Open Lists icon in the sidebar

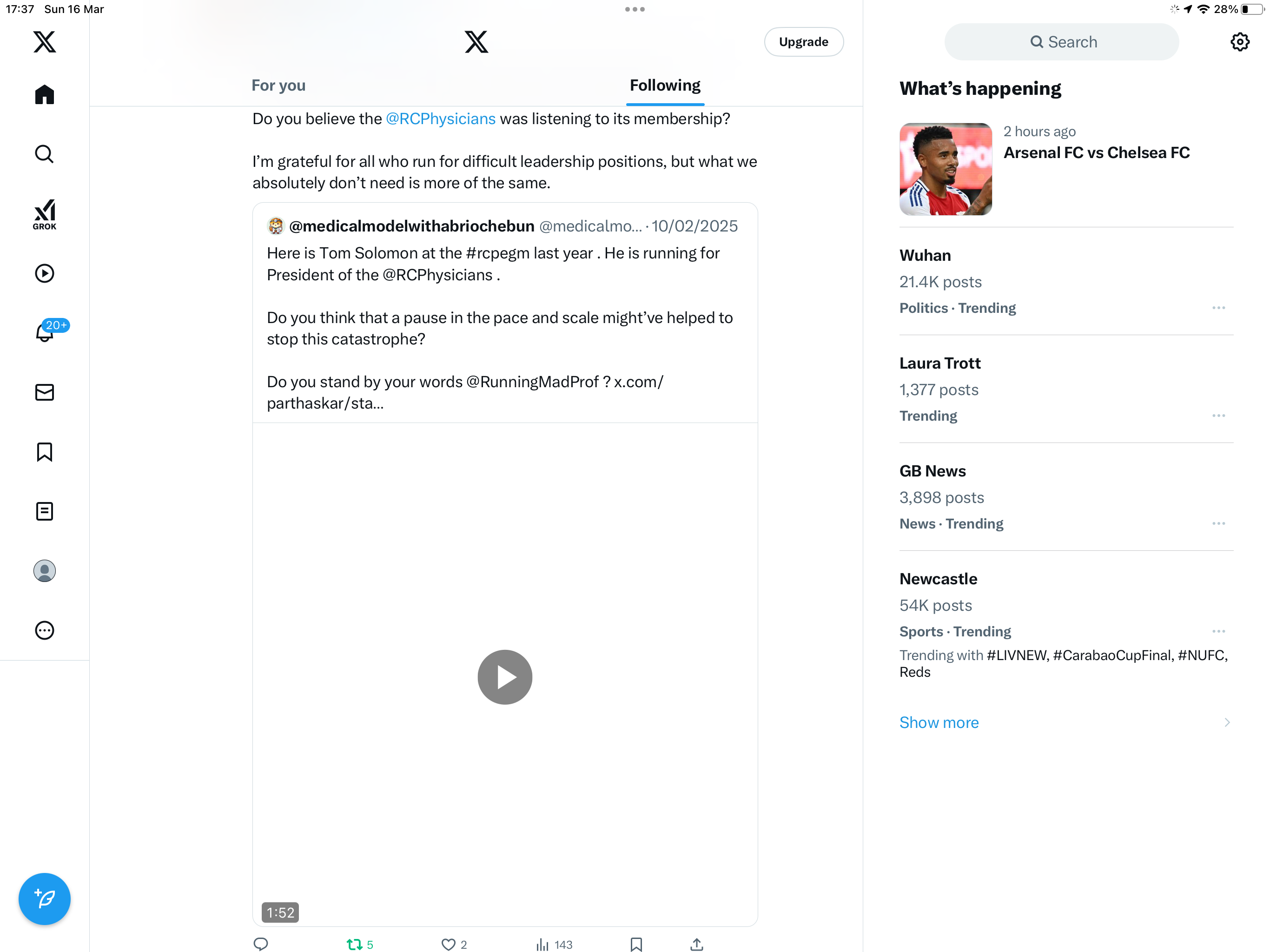44,511
